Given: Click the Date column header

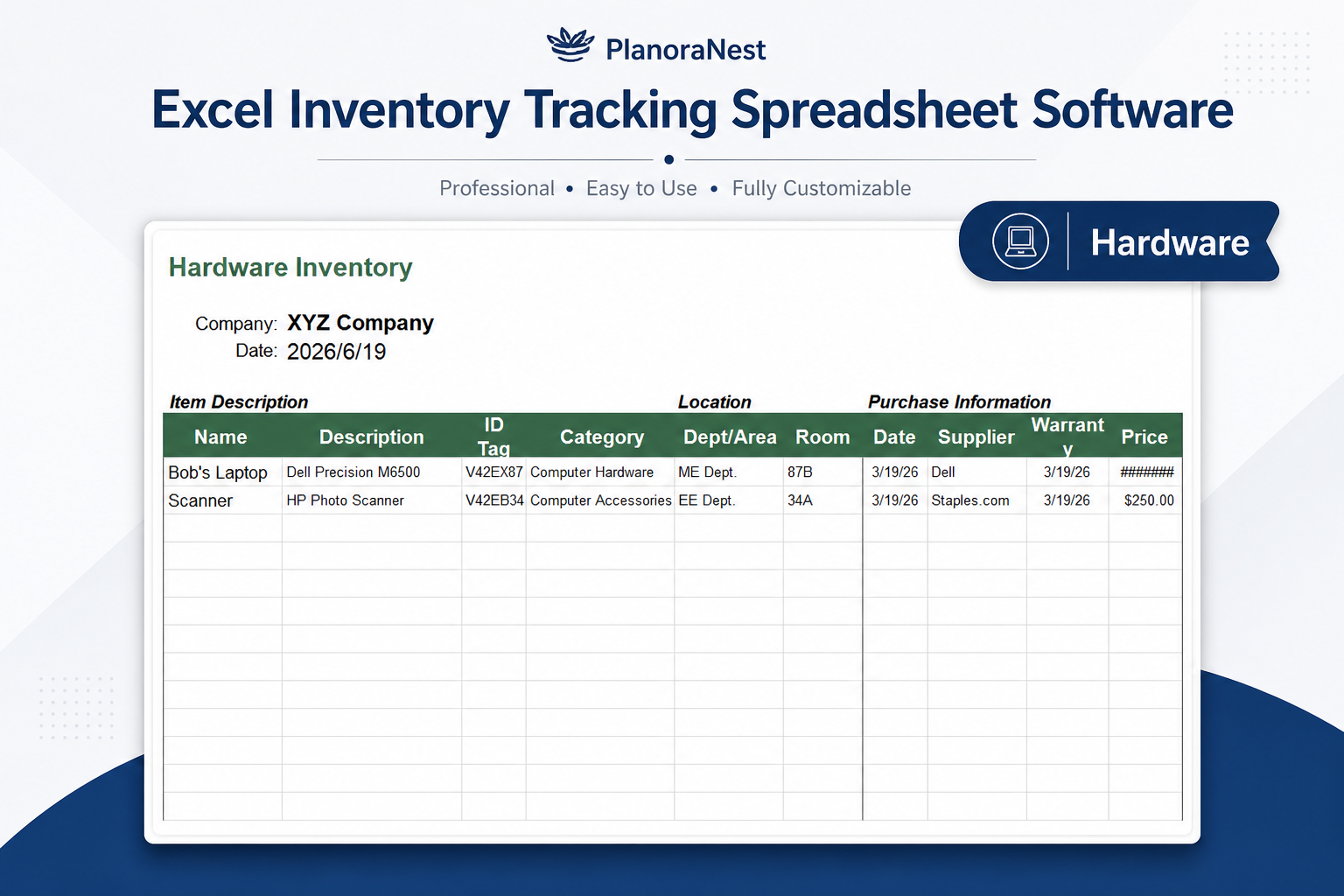Looking at the screenshot, I should click(894, 437).
